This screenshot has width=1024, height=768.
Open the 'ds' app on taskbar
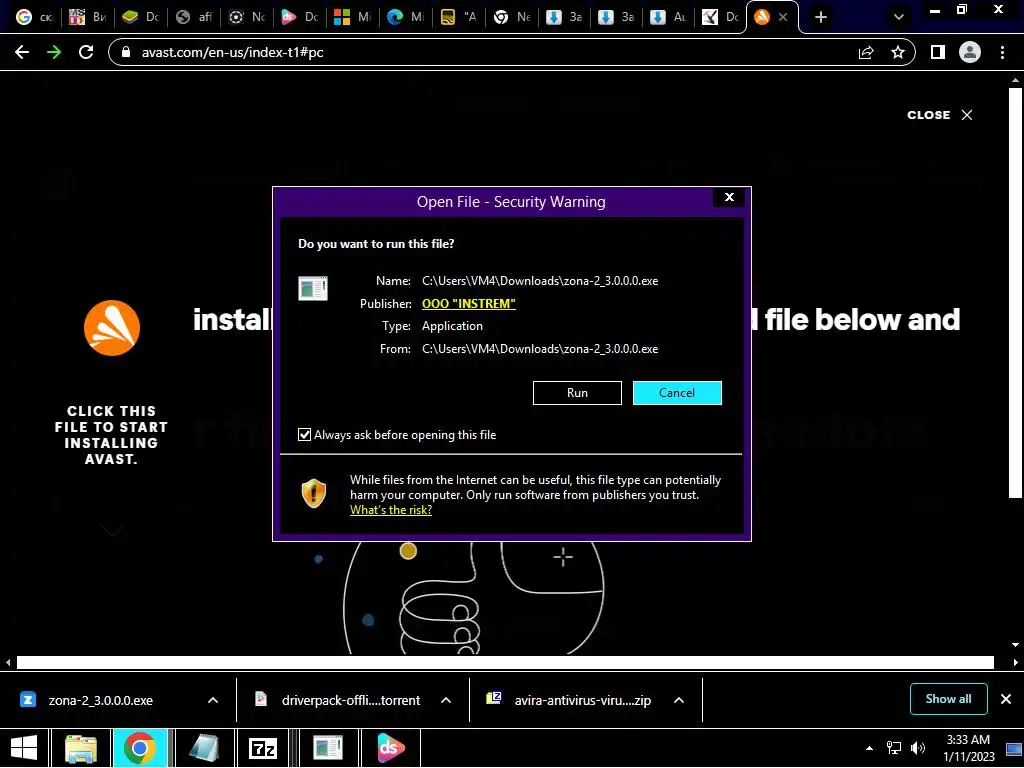(391, 748)
